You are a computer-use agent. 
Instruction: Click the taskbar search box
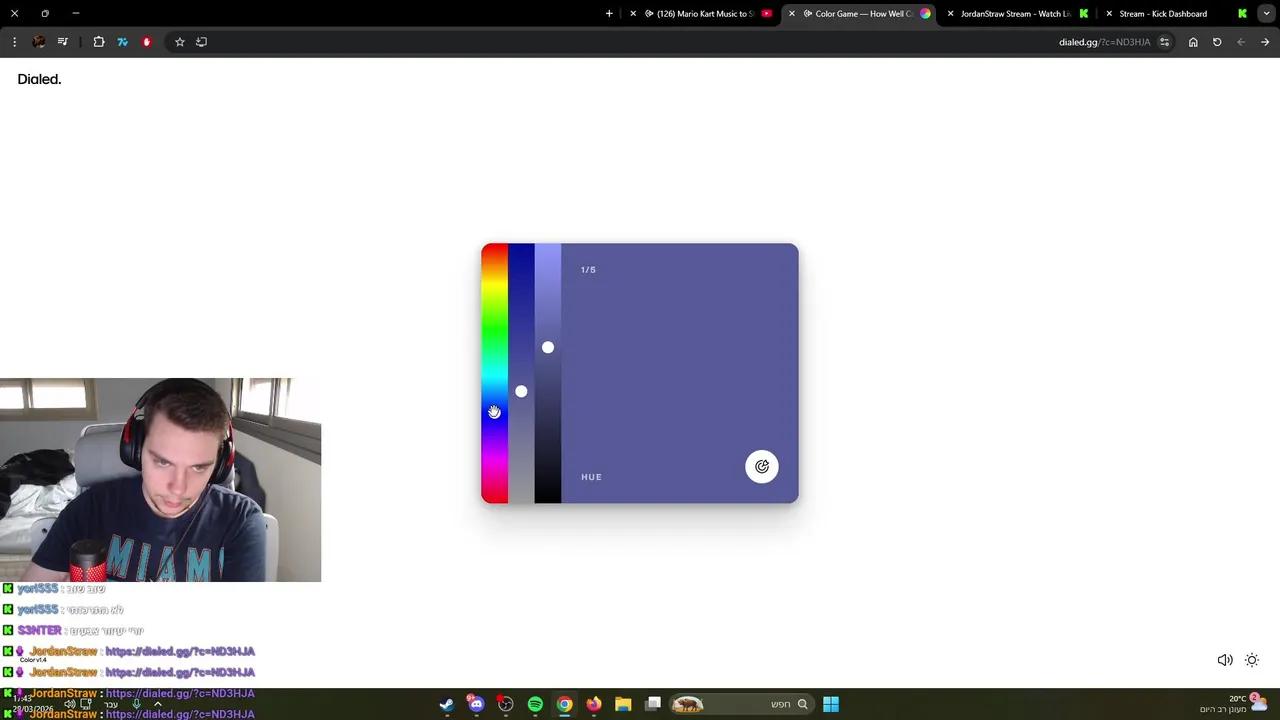pyautogui.click(x=741, y=704)
